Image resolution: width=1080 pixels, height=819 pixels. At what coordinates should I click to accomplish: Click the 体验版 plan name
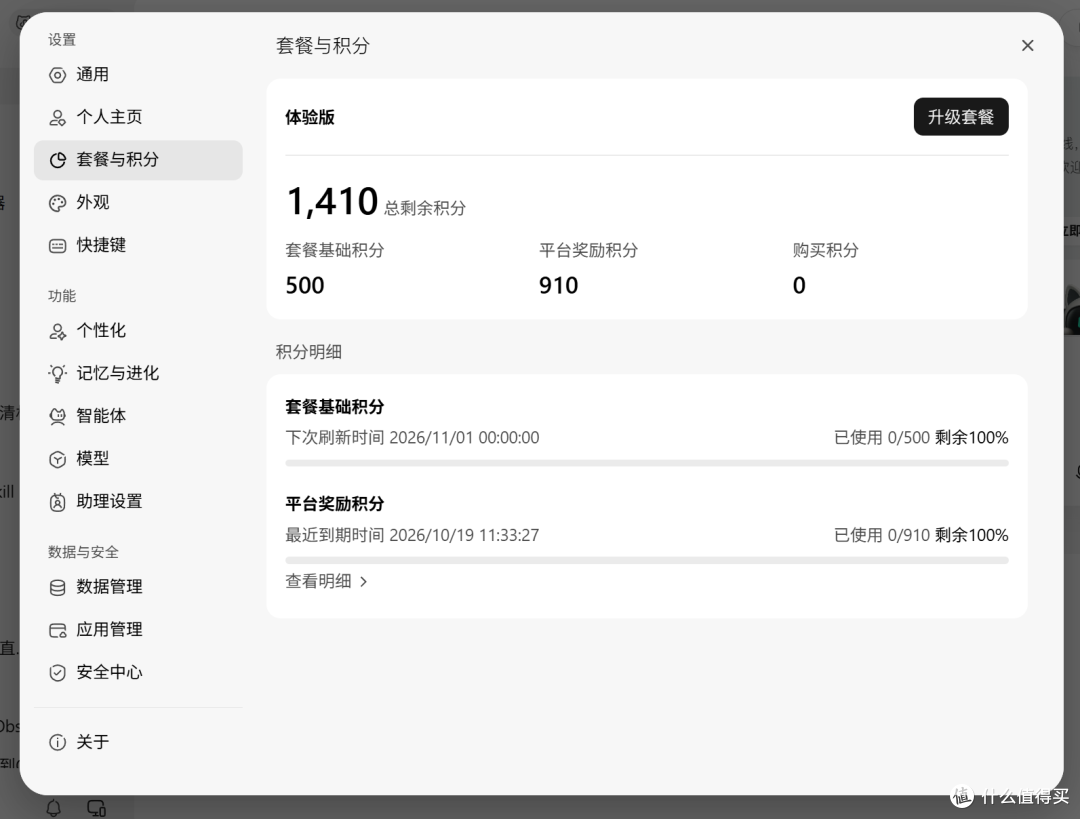pyautogui.click(x=310, y=117)
